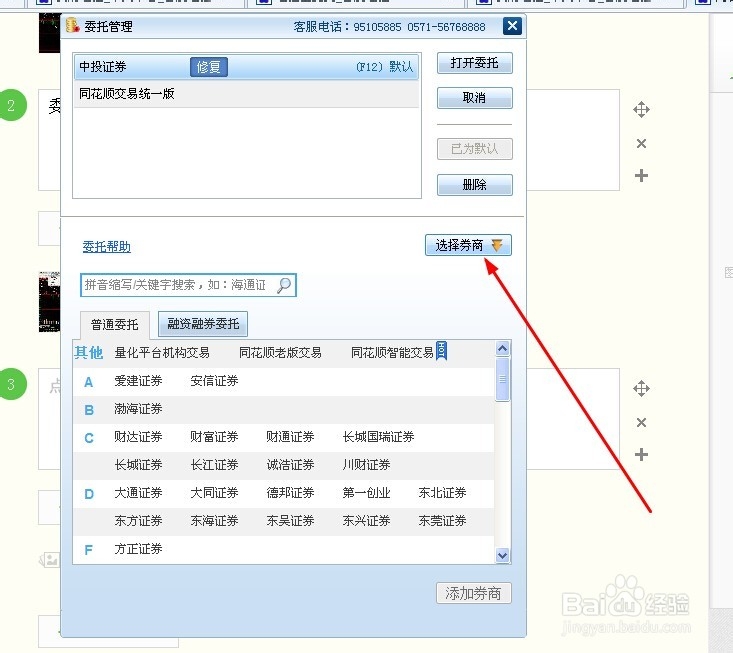Select 第一创业 broker
This screenshot has width=733, height=653.
click(366, 493)
